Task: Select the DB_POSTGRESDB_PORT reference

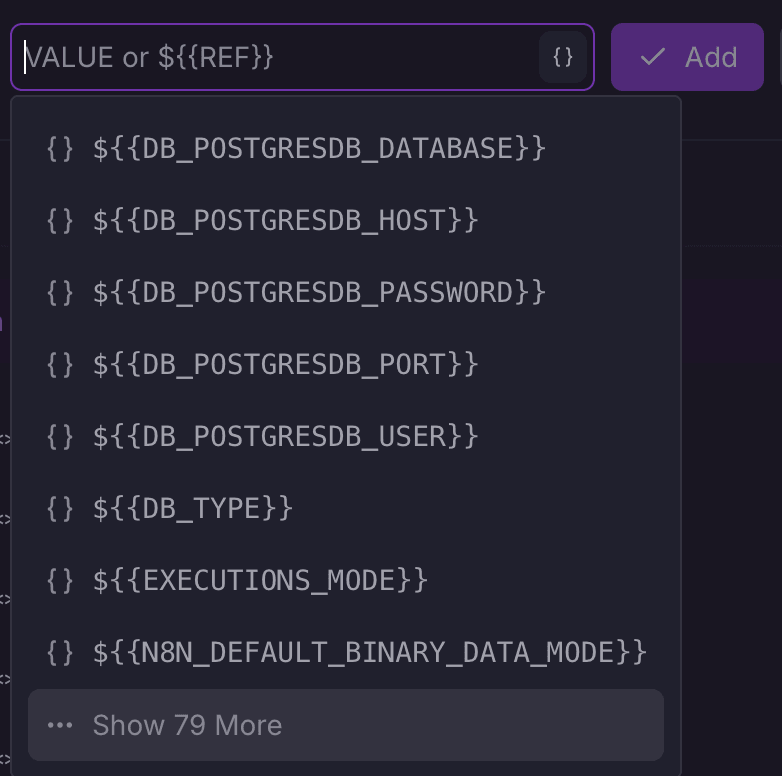Action: coord(285,365)
